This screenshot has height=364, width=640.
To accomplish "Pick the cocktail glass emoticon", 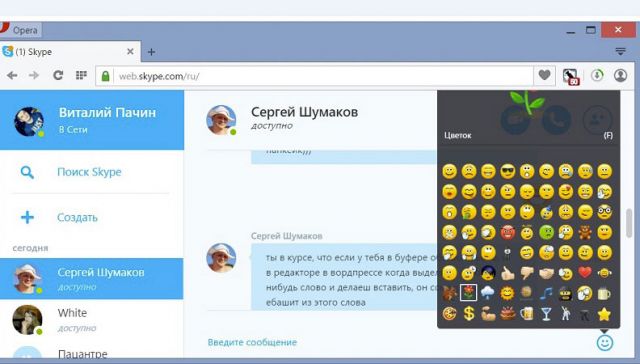I will (x=546, y=314).
